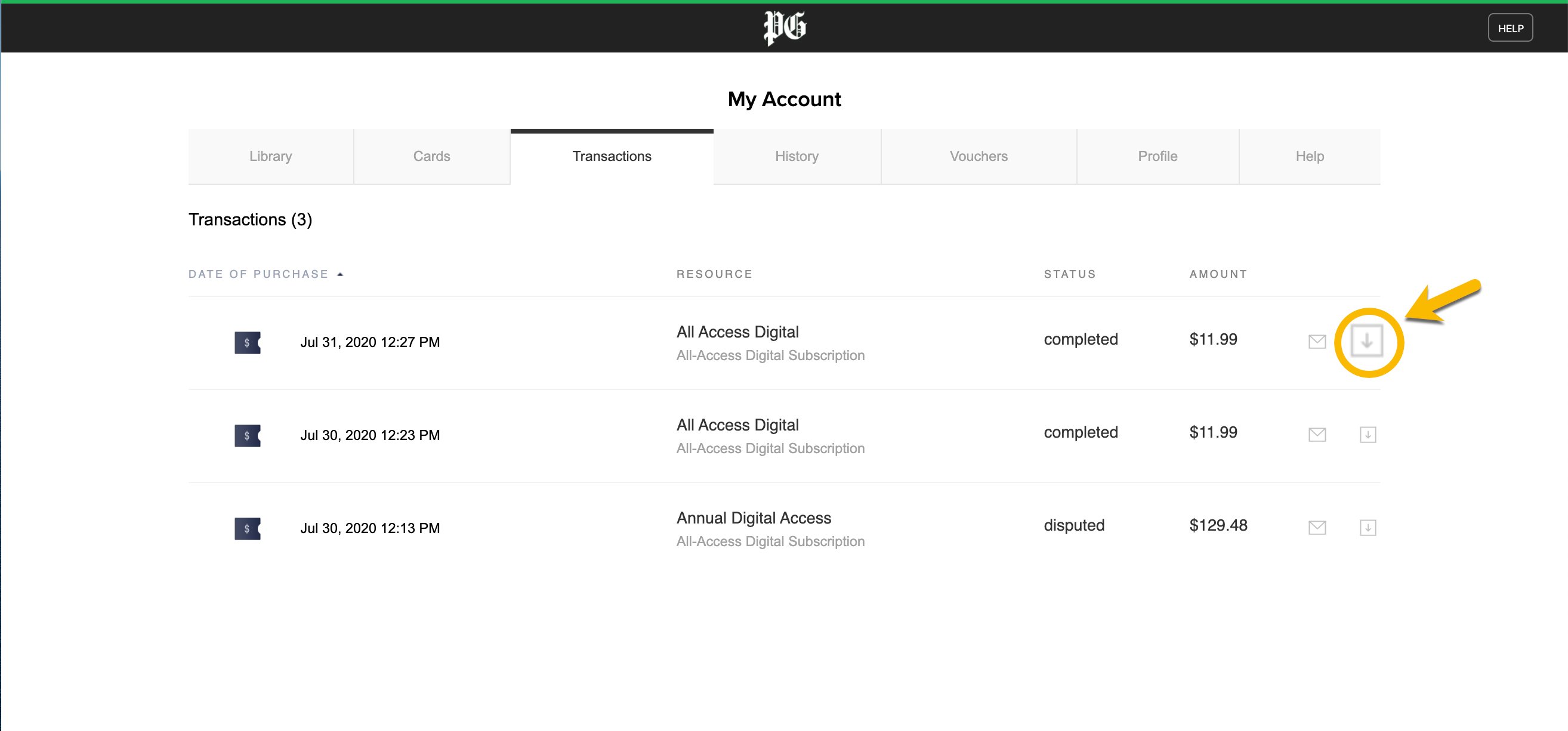
Task: Select the active Transactions tab
Action: [611, 156]
